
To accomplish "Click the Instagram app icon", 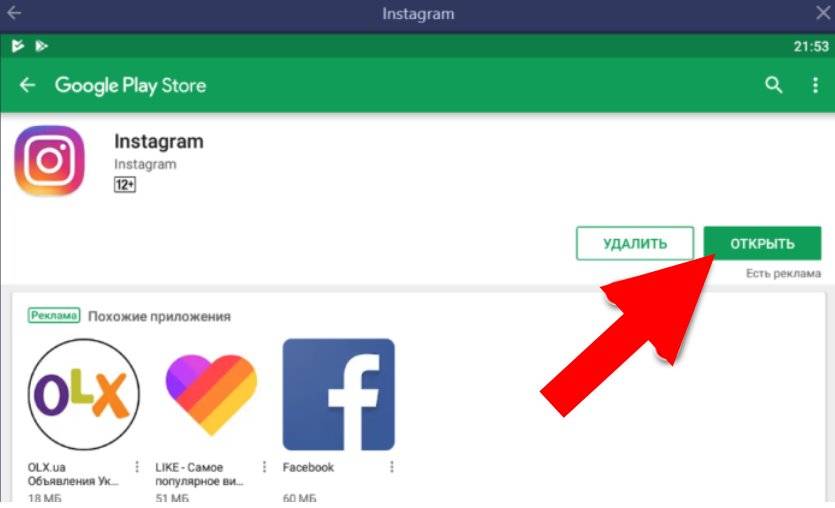I will [50, 160].
